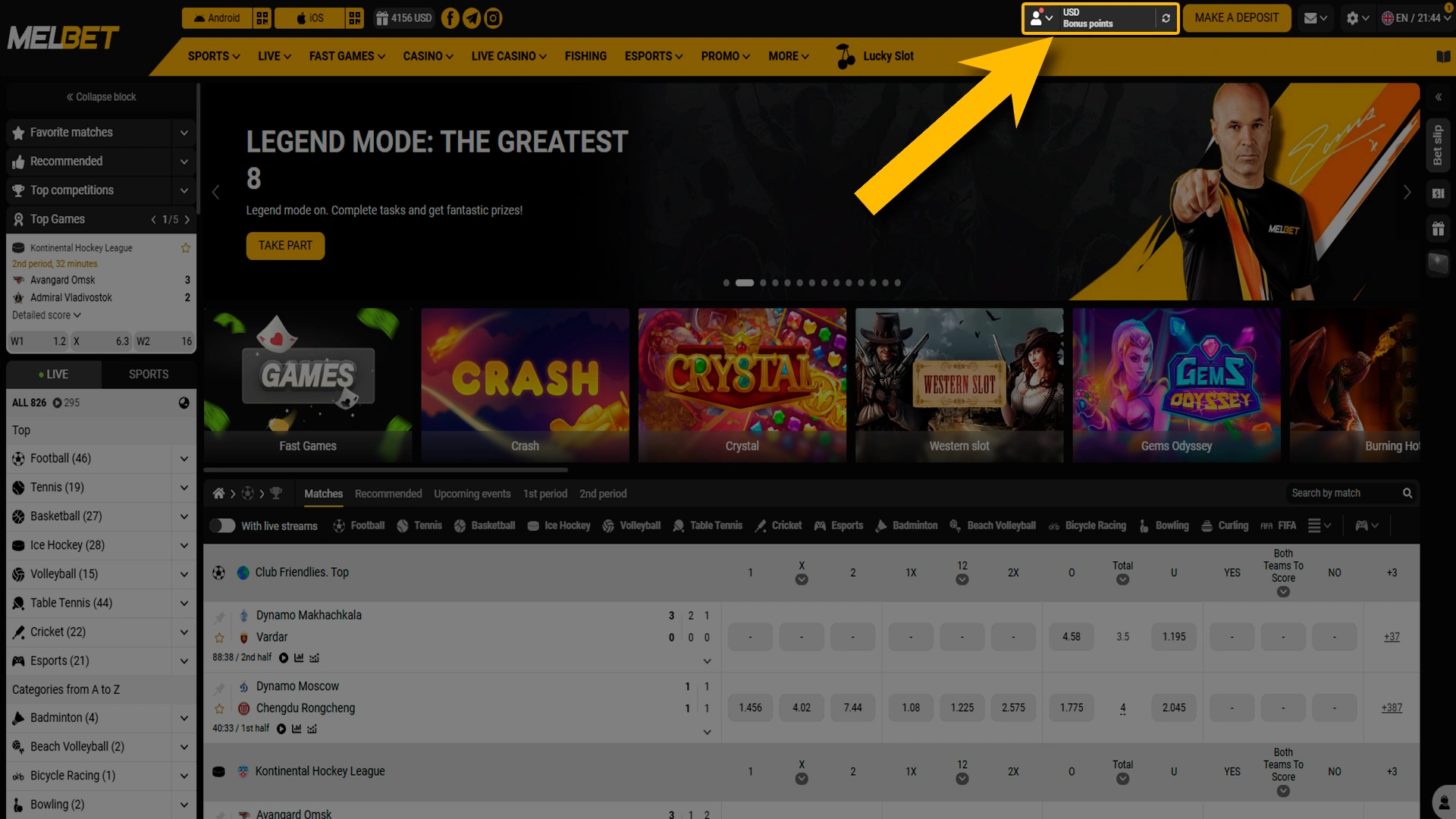Open the Crash game thumbnail
Image resolution: width=1456 pixels, height=819 pixels.
coord(525,385)
